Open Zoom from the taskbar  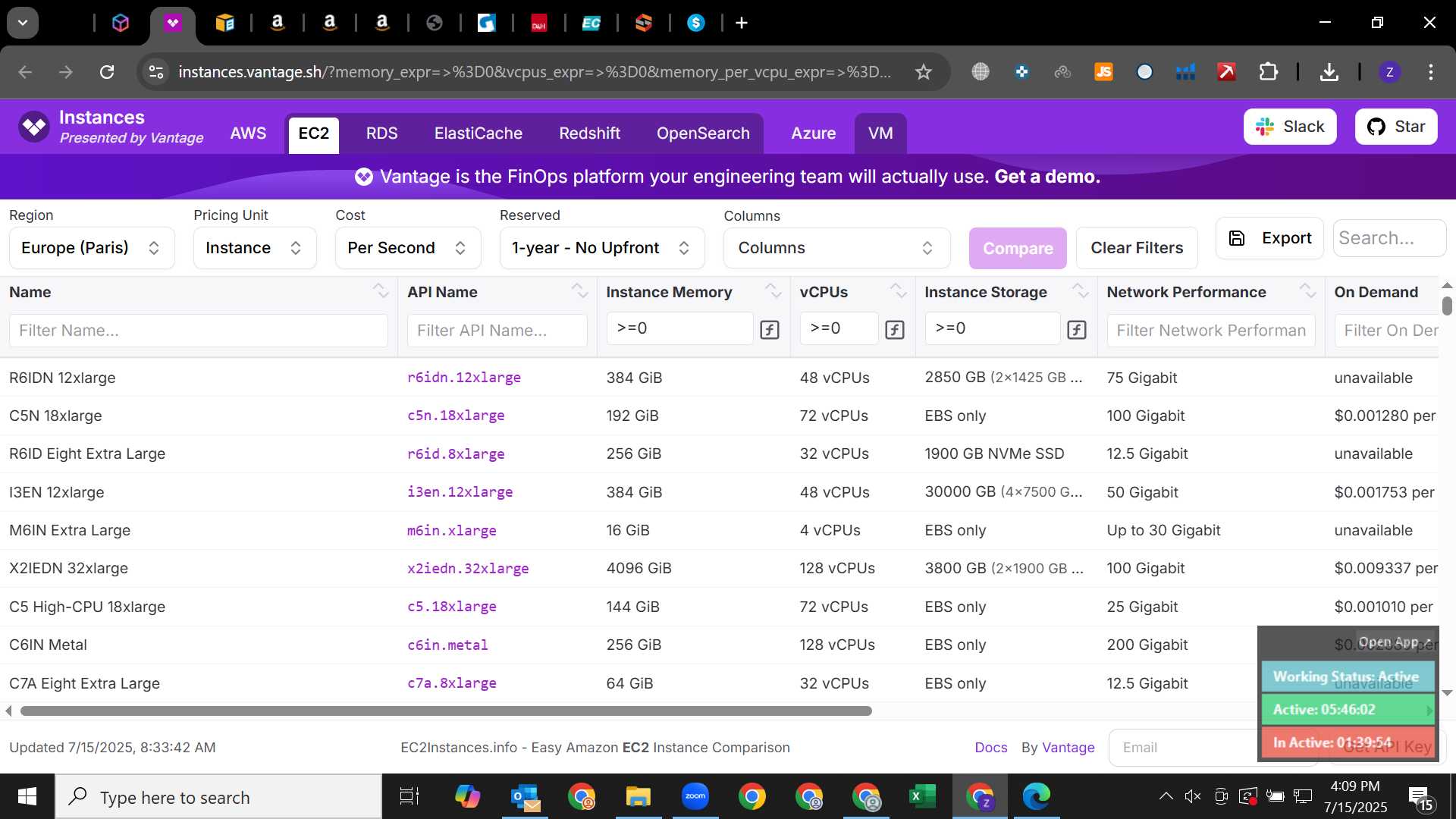coord(695,796)
